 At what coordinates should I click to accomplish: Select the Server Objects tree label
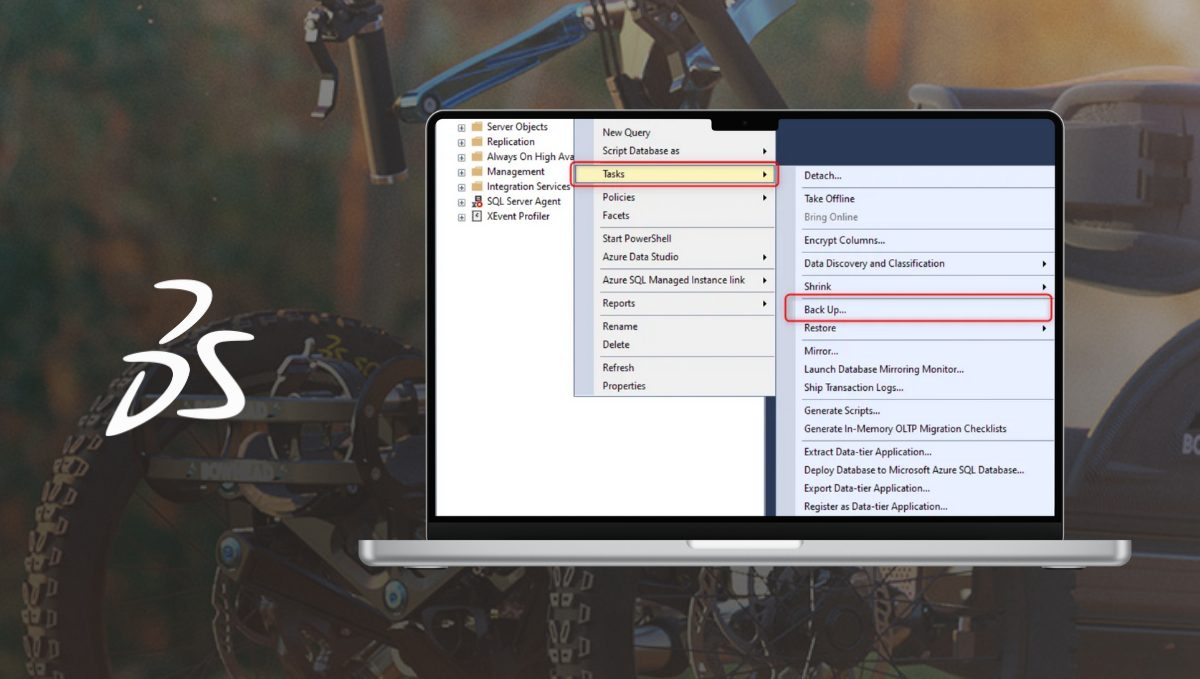pyautogui.click(x=517, y=127)
